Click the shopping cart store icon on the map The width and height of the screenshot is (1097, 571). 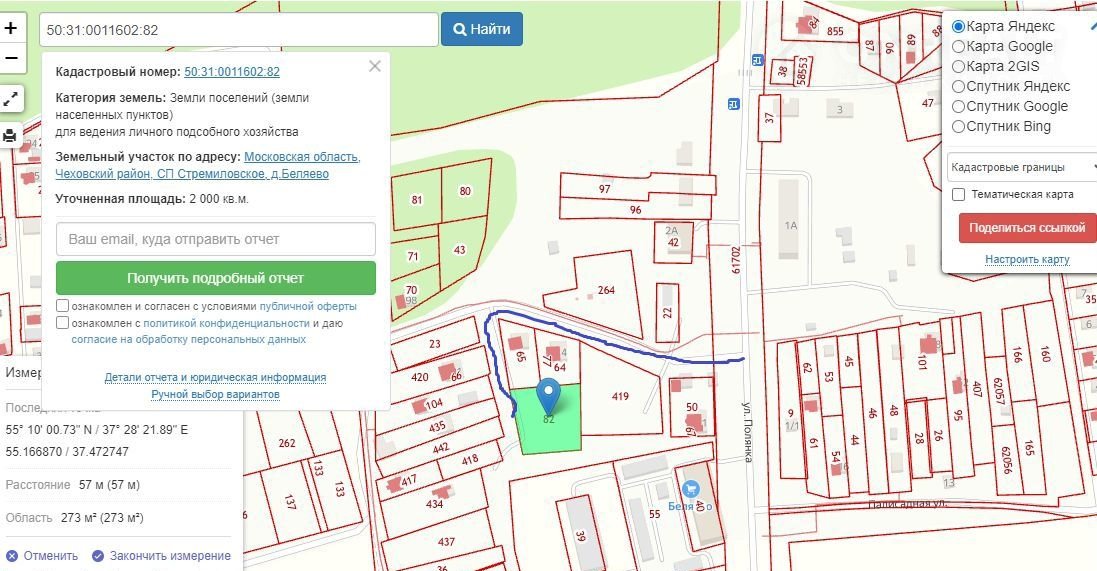(x=689, y=488)
